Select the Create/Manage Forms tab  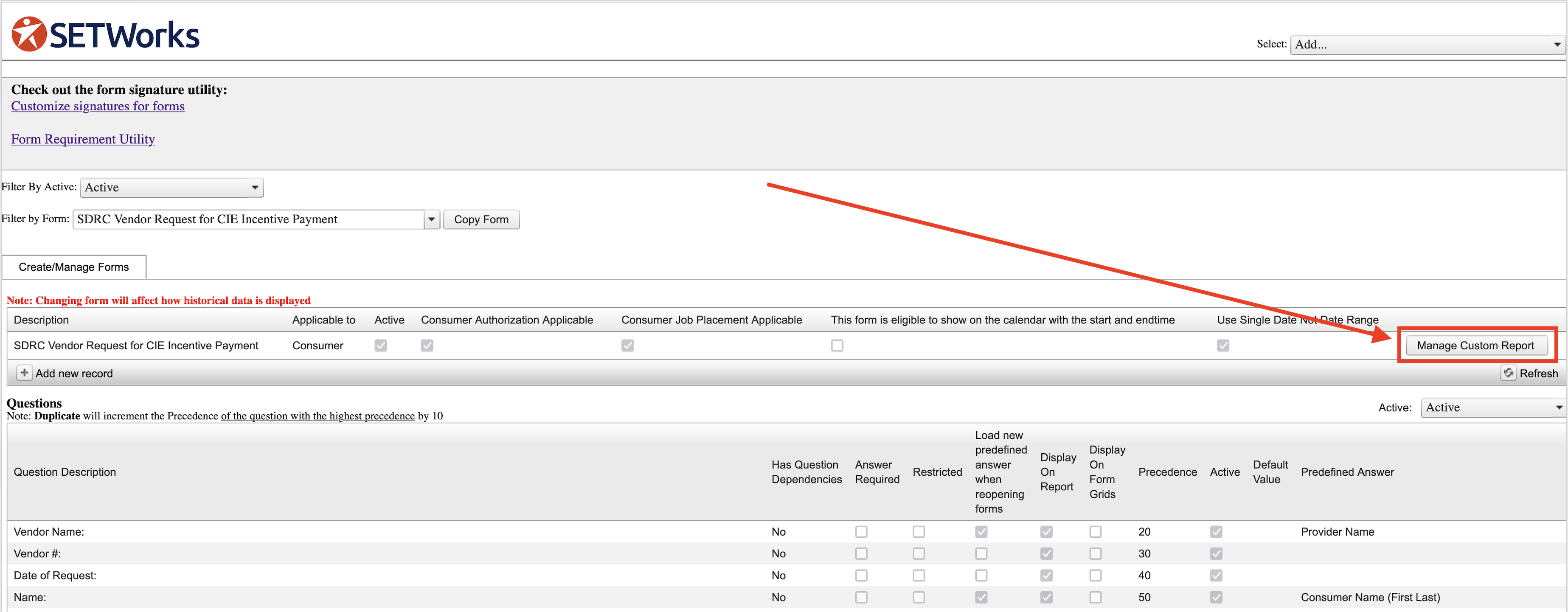(74, 267)
